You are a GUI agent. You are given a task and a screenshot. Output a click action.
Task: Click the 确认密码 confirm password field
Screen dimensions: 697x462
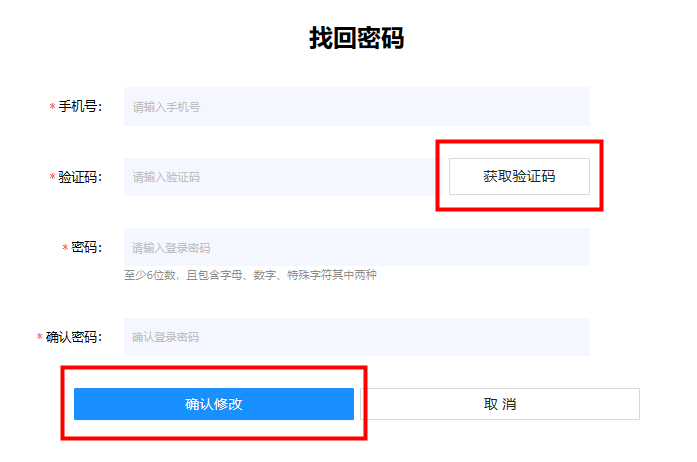[357, 337]
